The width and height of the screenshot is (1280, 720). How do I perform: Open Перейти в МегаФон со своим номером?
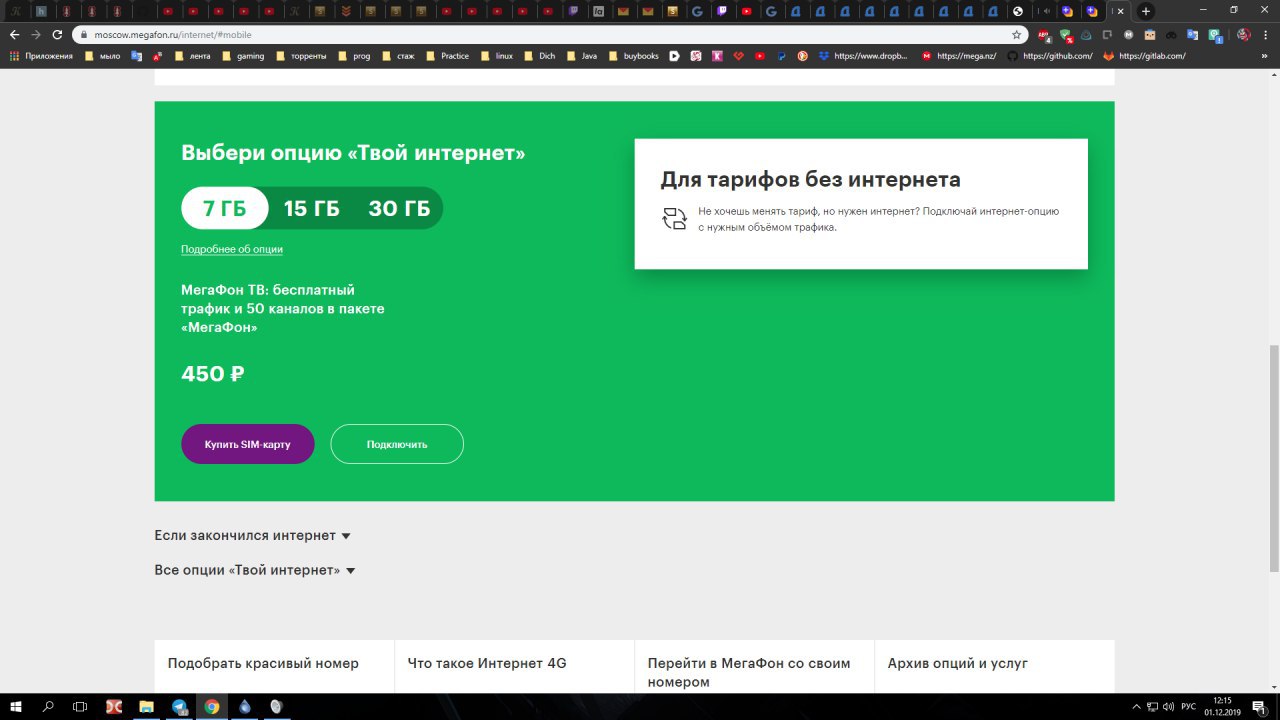click(755, 666)
